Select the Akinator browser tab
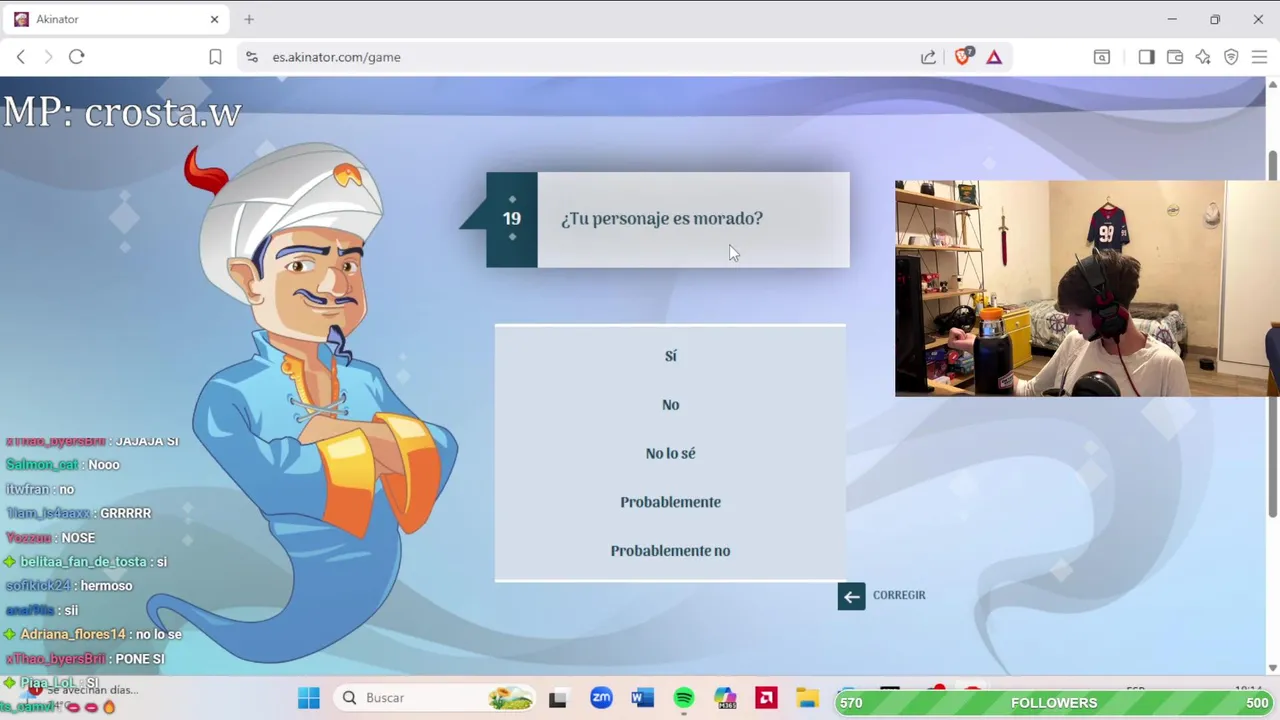The height and width of the screenshot is (720, 1280). 115,19
